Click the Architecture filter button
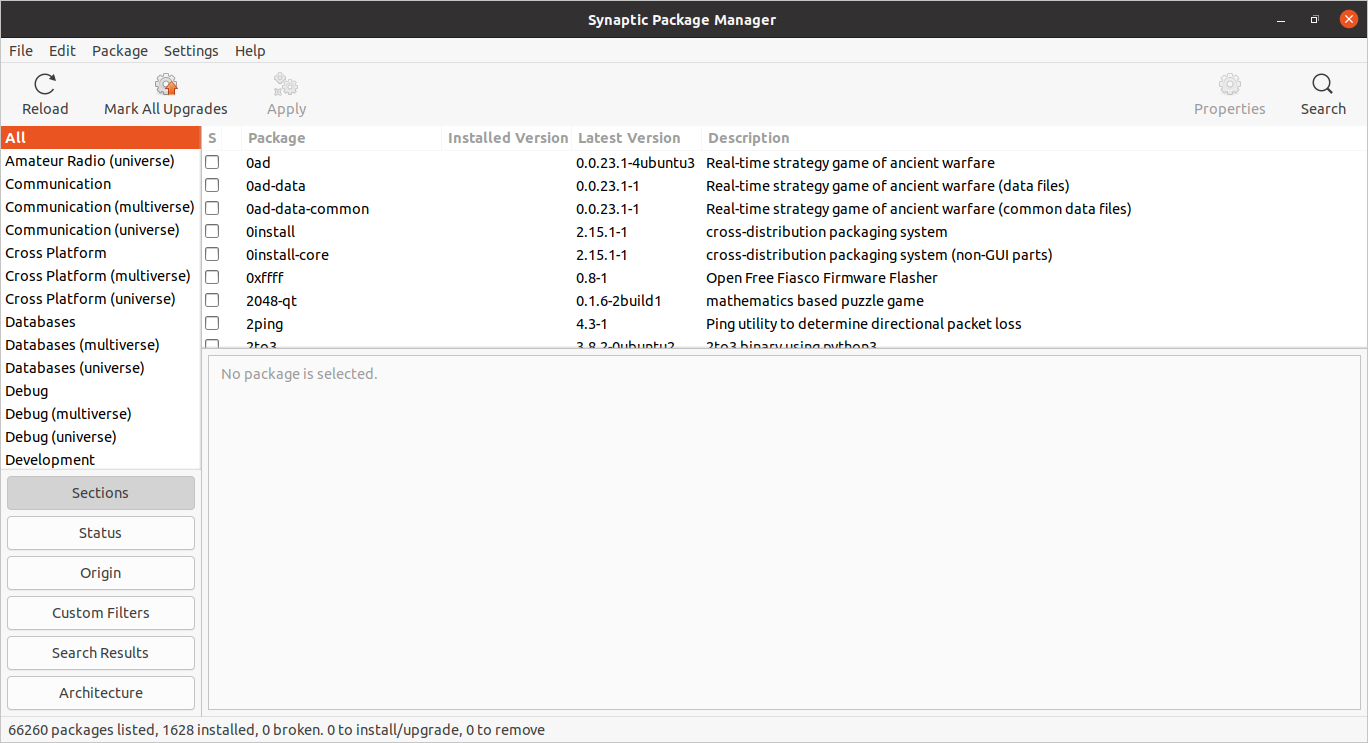 point(101,693)
